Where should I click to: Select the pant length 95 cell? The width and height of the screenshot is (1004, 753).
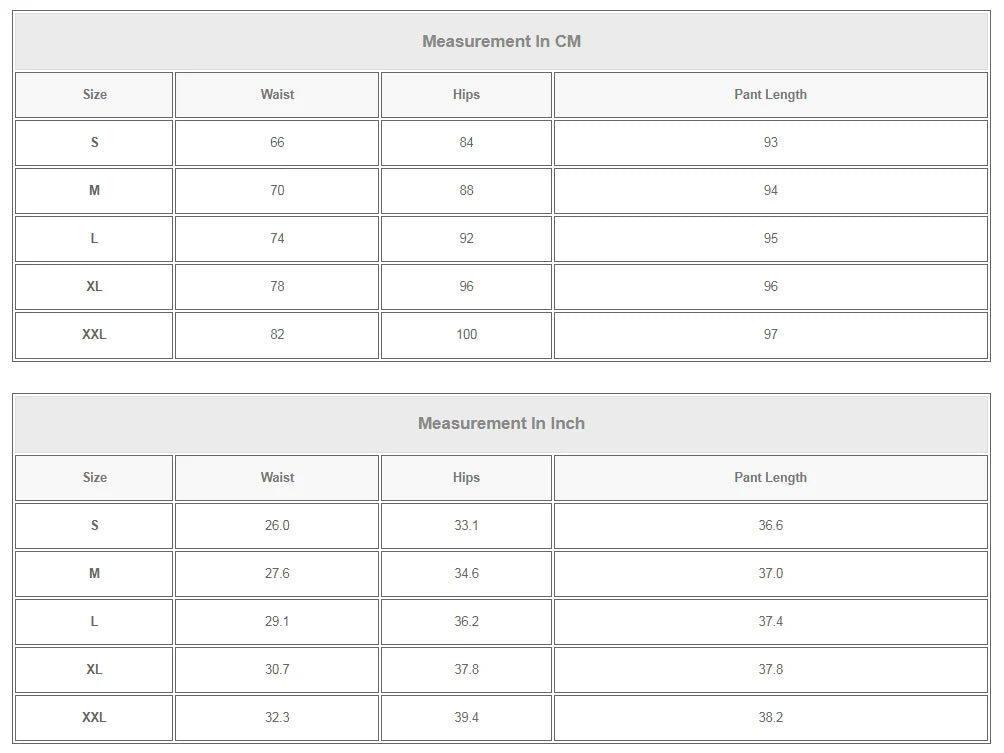[770, 238]
